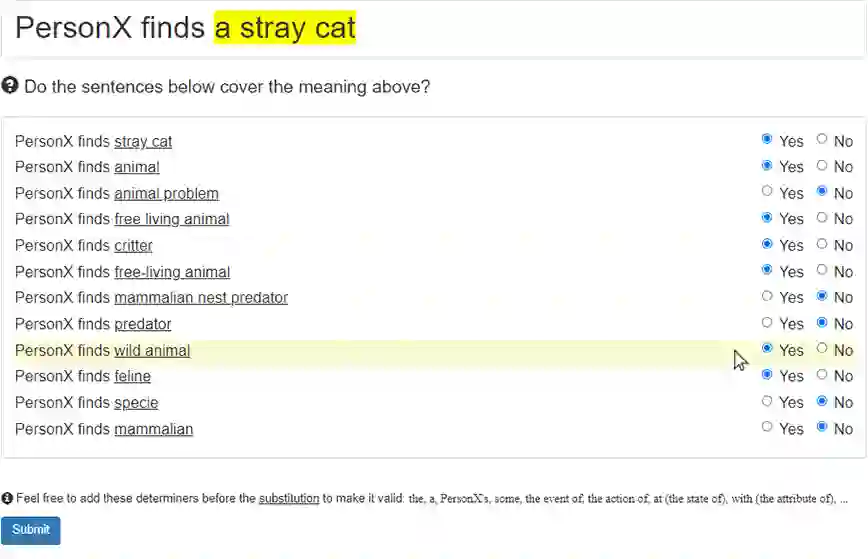Select Yes for "stray cat"

[767, 140]
